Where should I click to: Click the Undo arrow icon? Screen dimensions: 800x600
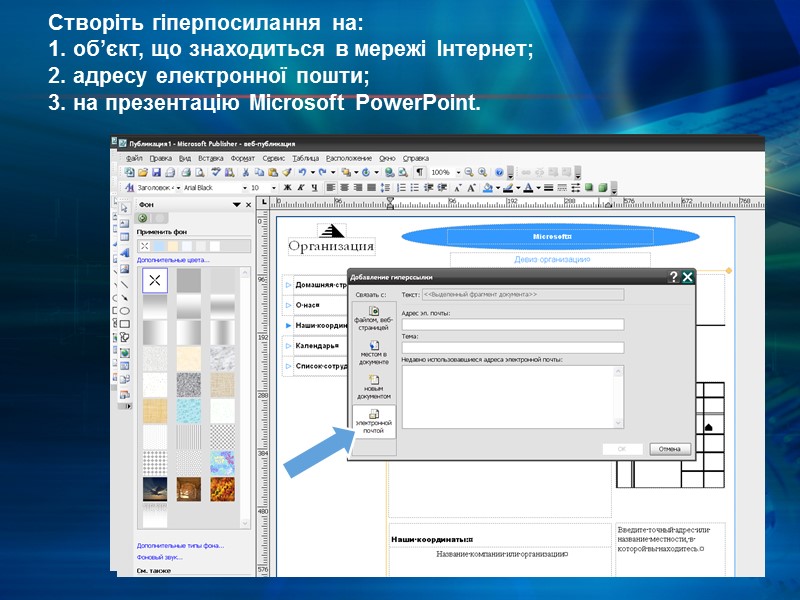coord(302,172)
